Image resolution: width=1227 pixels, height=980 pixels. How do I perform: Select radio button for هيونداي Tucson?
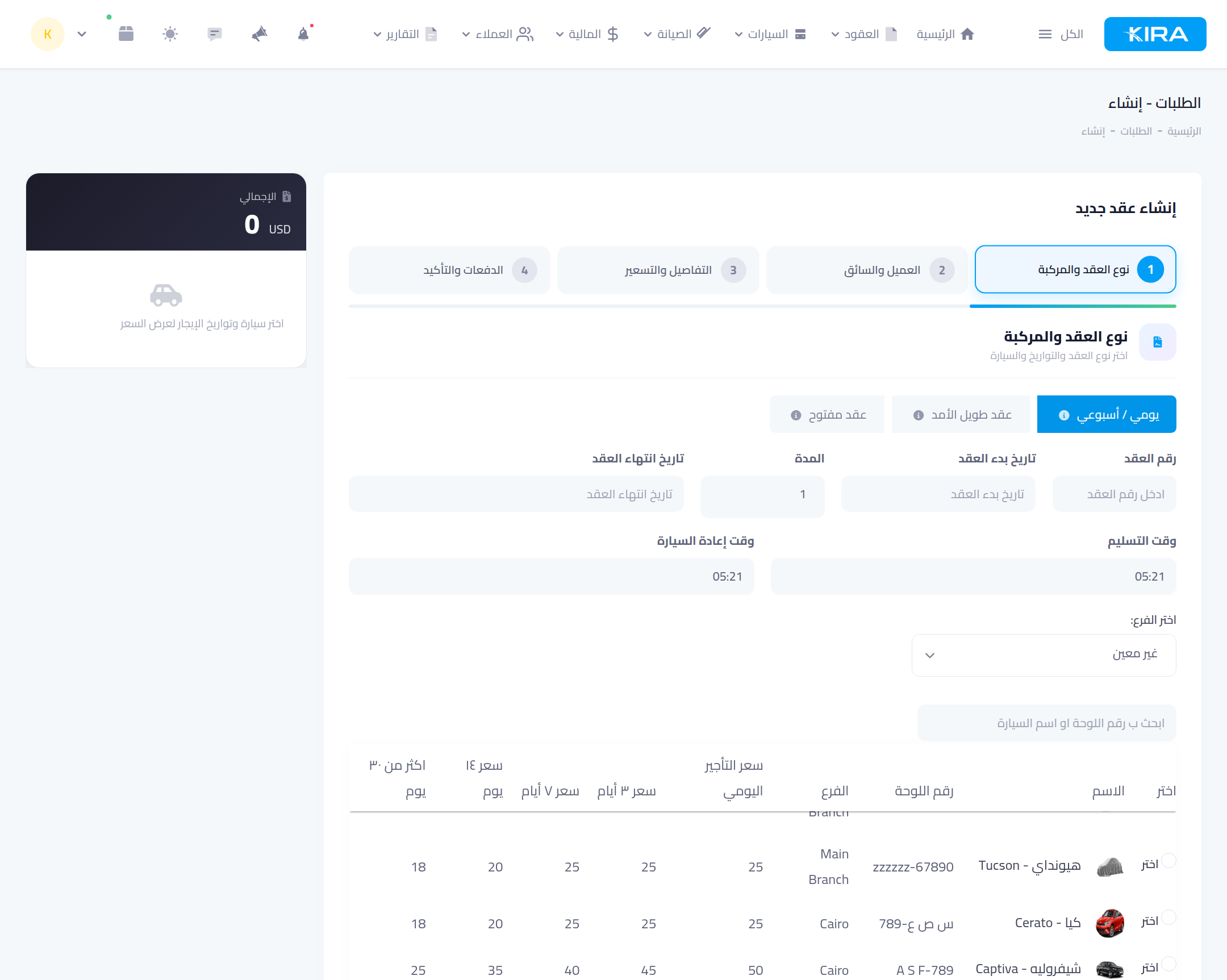point(1168,860)
